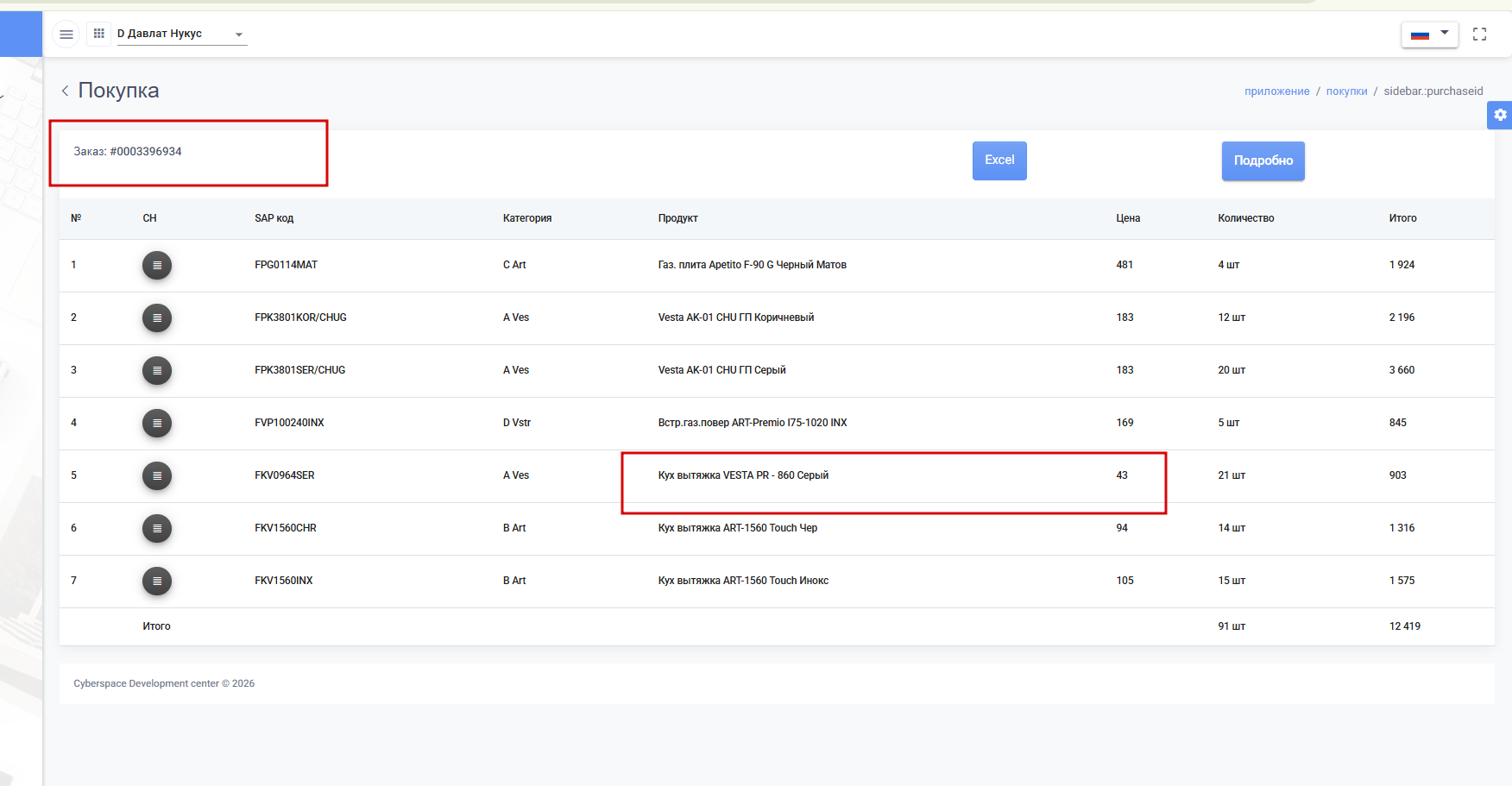Click the Подробно button
This screenshot has height=786, width=1512.
(1263, 161)
